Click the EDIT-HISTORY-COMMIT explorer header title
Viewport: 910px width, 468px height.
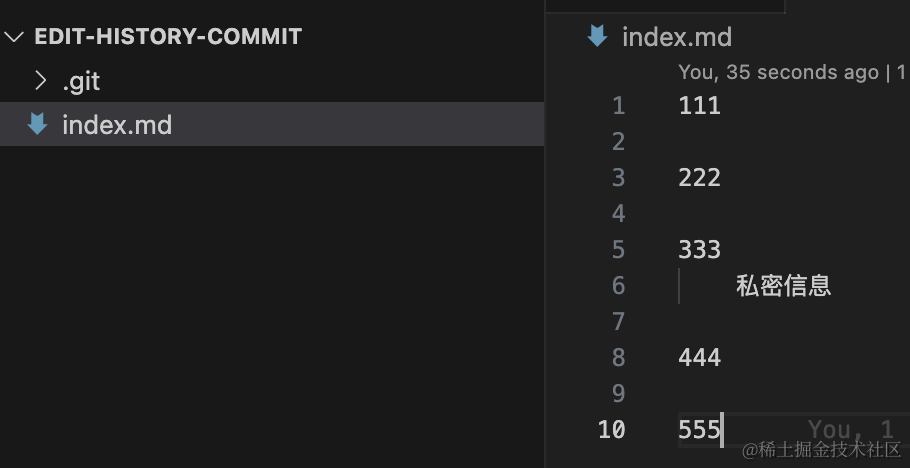point(167,37)
